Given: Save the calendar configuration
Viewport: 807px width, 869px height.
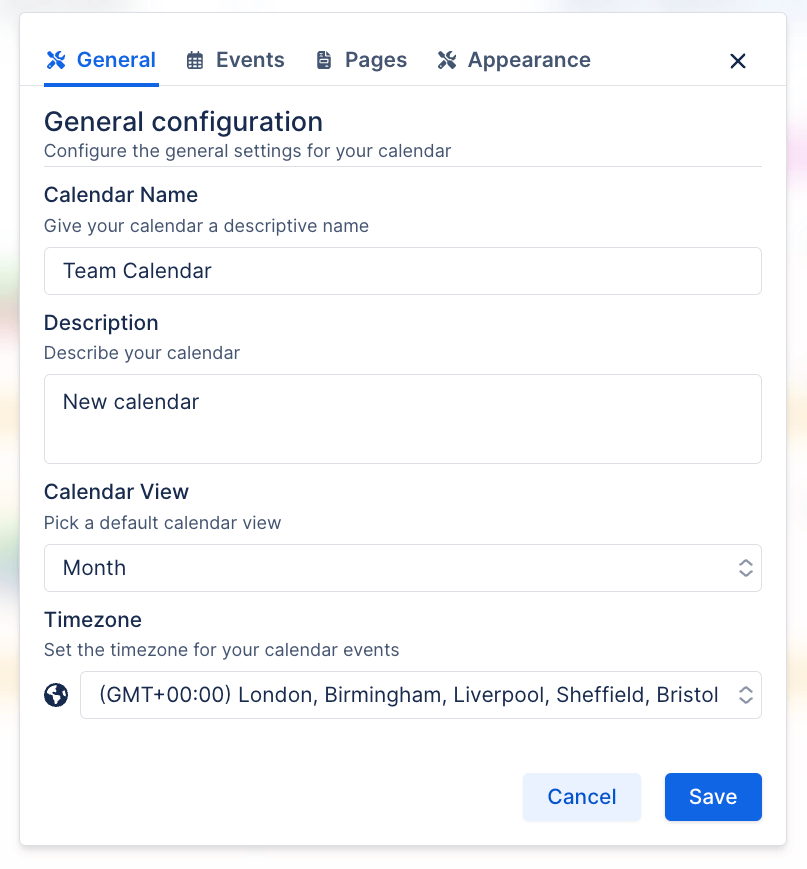Looking at the screenshot, I should 712,796.
